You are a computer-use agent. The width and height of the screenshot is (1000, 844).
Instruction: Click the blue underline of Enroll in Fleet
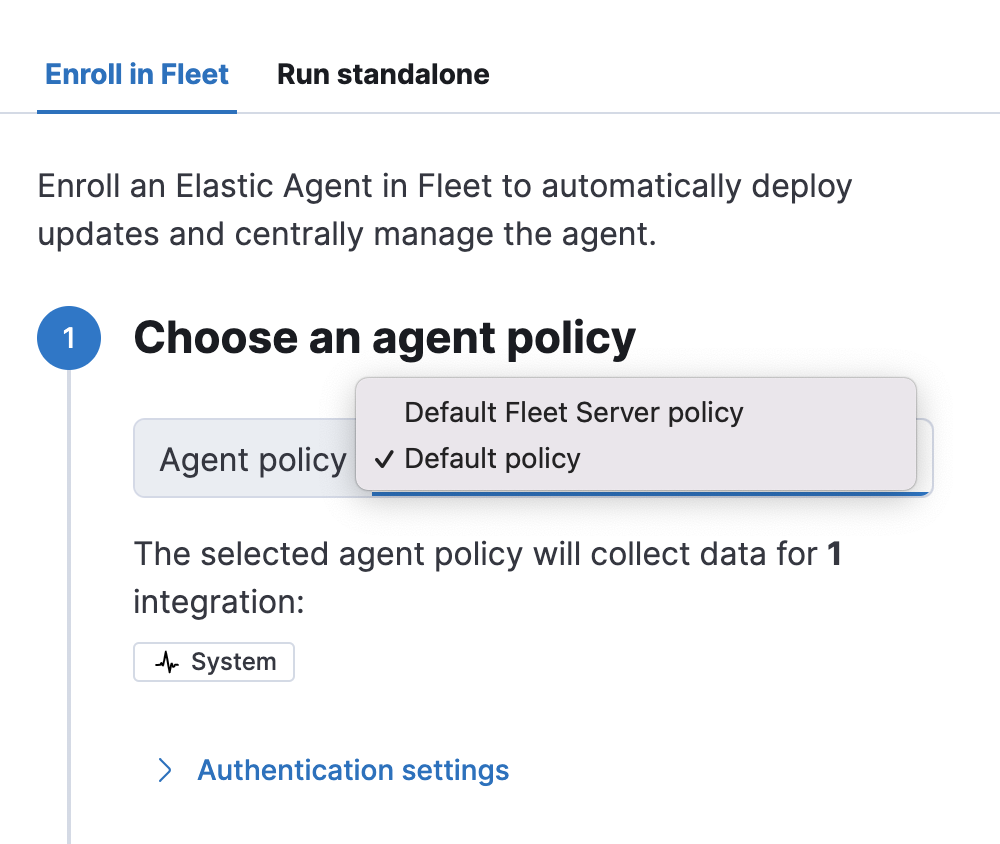[x=136, y=111]
